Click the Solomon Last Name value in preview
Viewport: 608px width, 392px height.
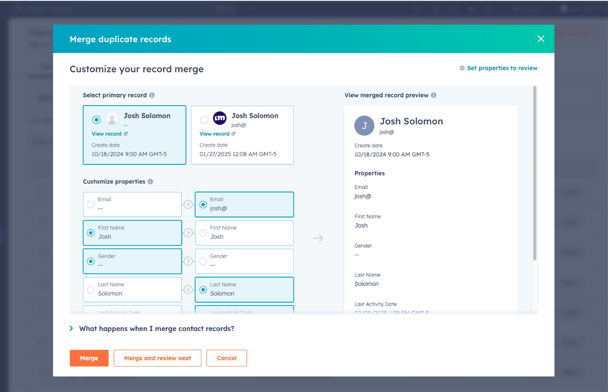pos(366,284)
